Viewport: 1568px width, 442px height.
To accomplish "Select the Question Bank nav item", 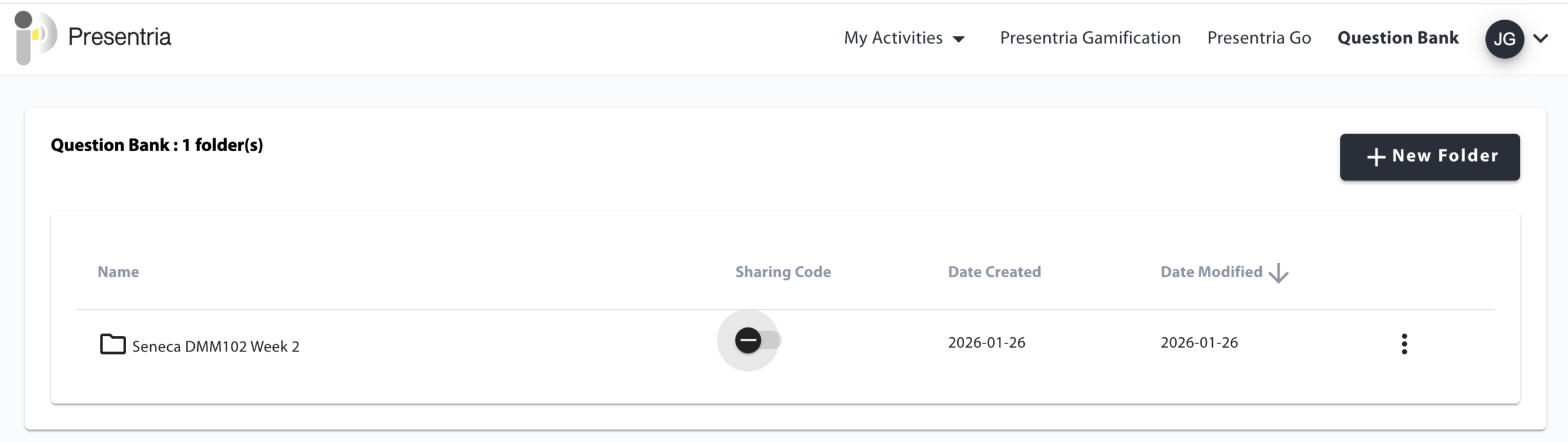I will click(1398, 38).
